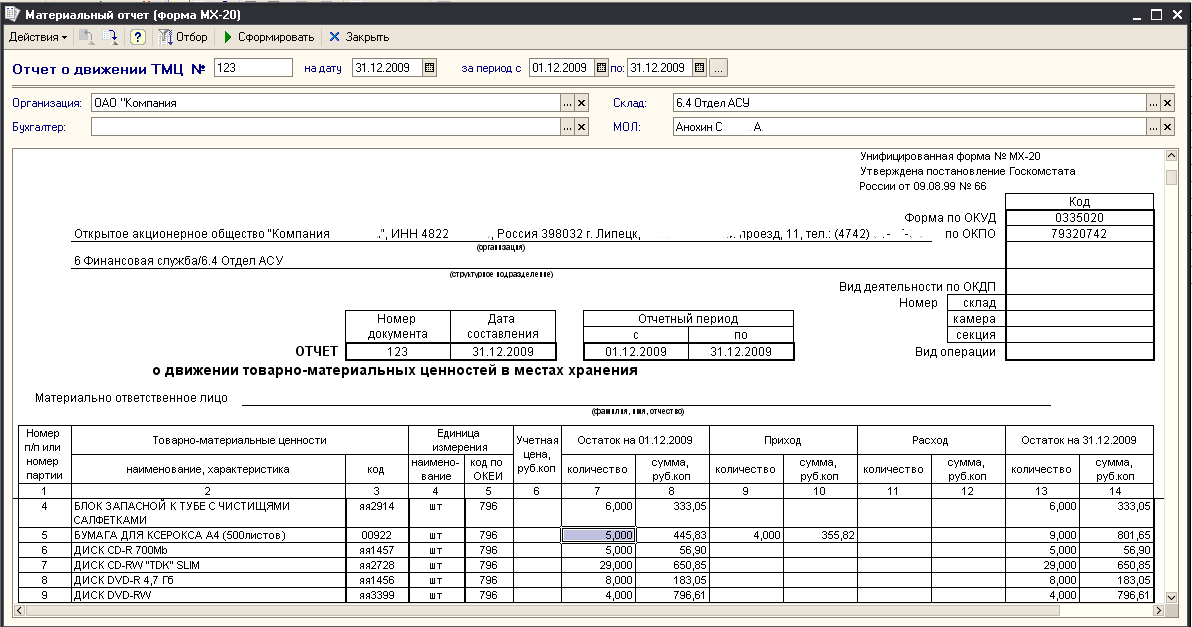Select приход количество cell 4,000
This screenshot has height=627, width=1192.
746,535
